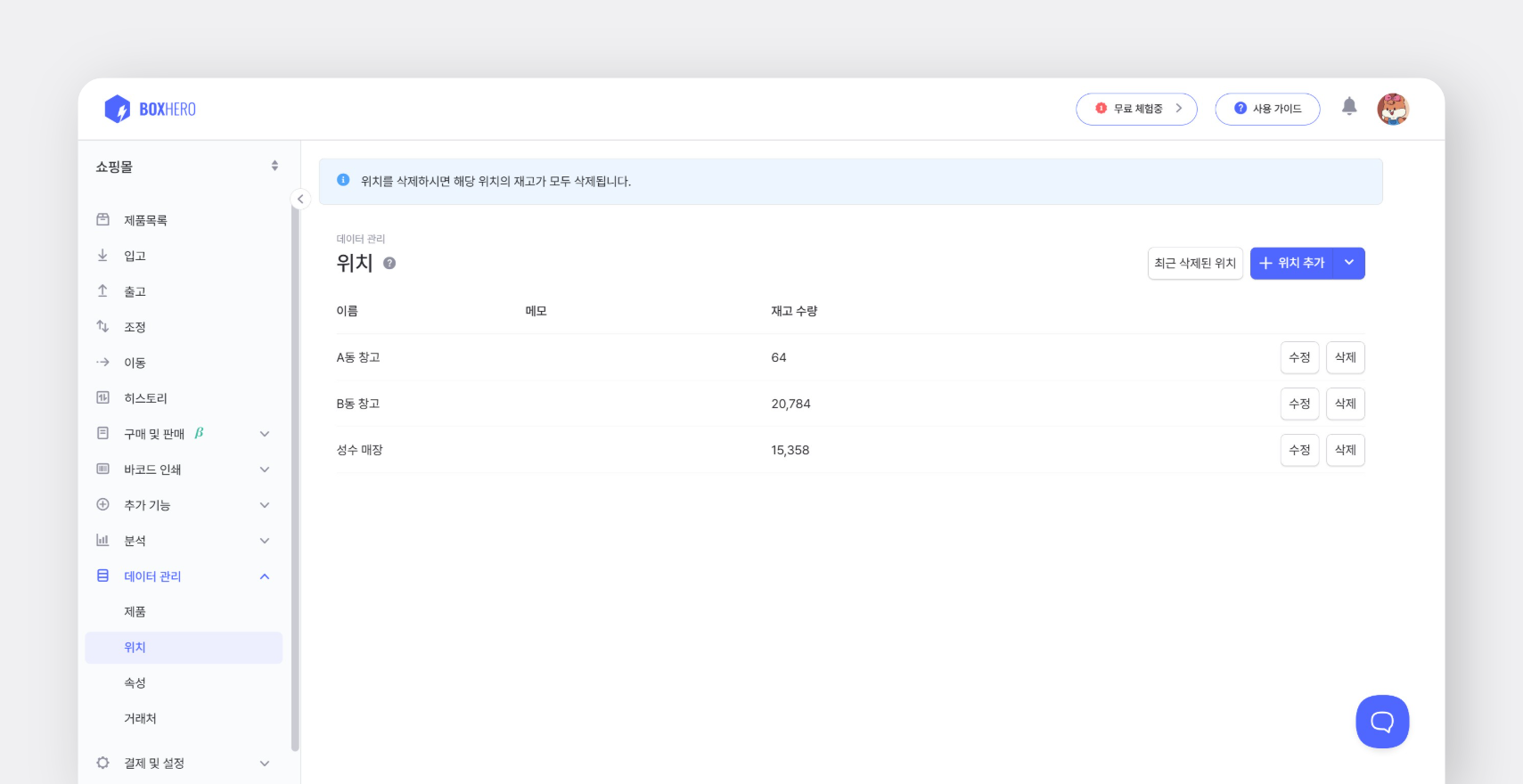Select 거래처 submenu item
Viewport: 1523px width, 784px height.
pyautogui.click(x=140, y=719)
